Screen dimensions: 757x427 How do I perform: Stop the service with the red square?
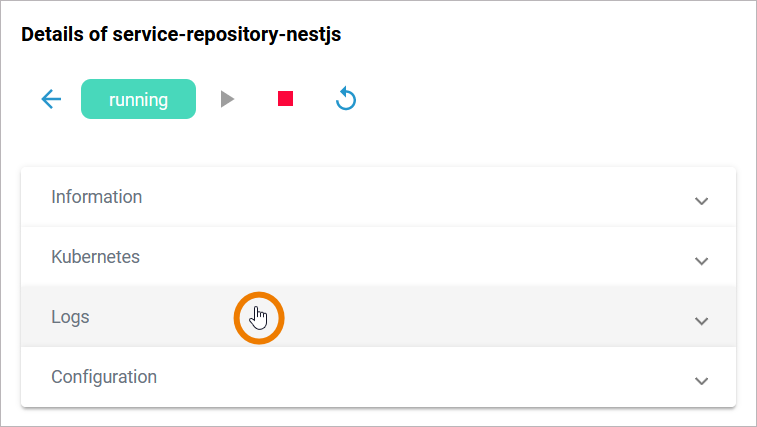pyautogui.click(x=286, y=99)
